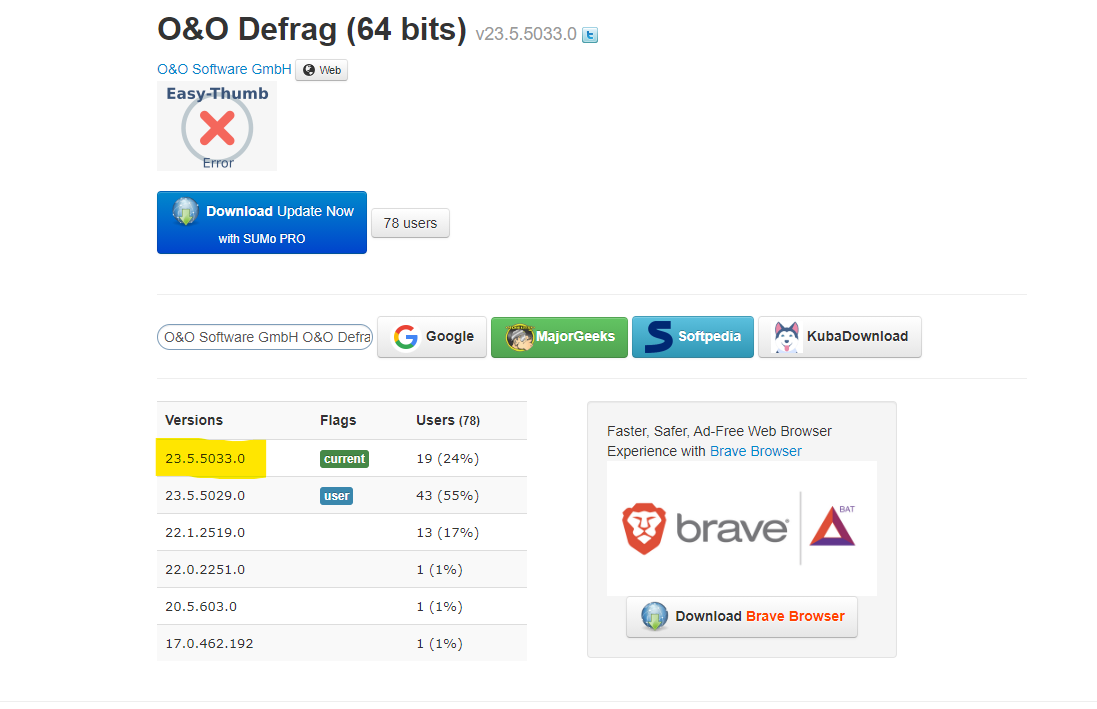Click the Versions column header
The height and width of the screenshot is (709, 1097).
click(x=194, y=420)
